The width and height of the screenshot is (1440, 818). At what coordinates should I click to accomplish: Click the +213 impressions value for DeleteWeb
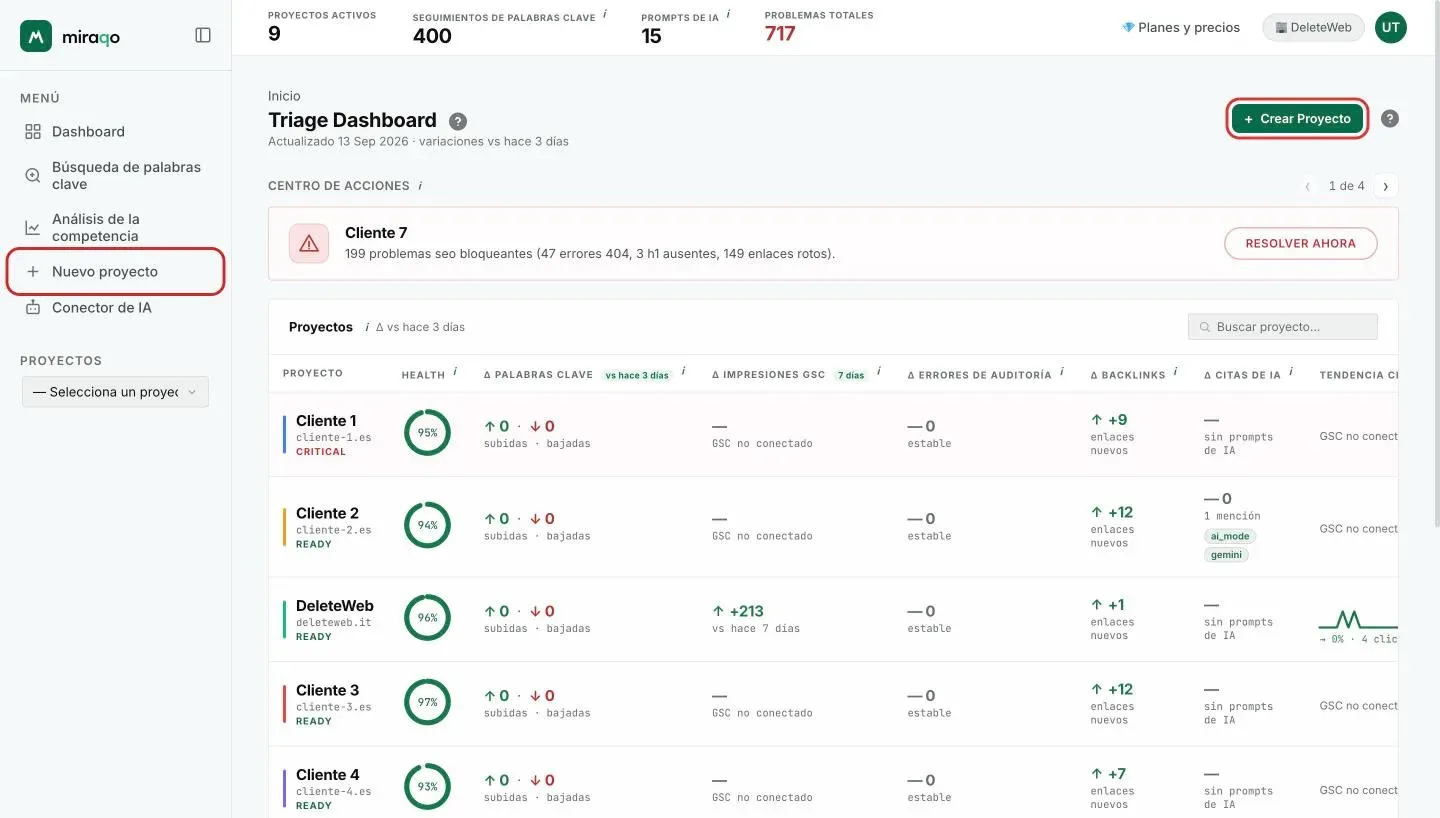tap(739, 611)
